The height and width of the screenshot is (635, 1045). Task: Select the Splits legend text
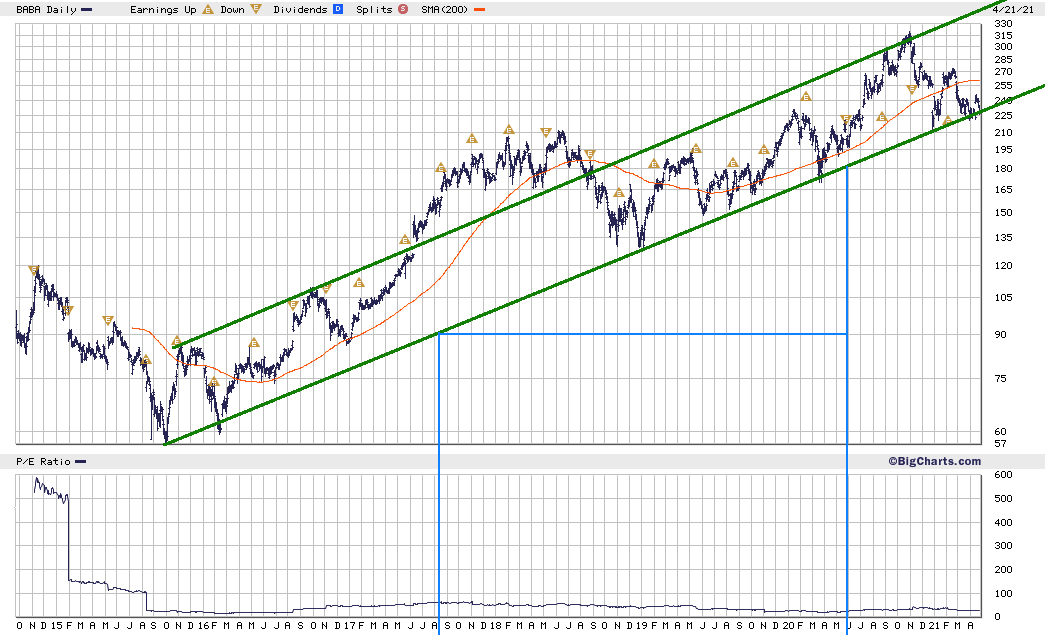pyautogui.click(x=374, y=9)
